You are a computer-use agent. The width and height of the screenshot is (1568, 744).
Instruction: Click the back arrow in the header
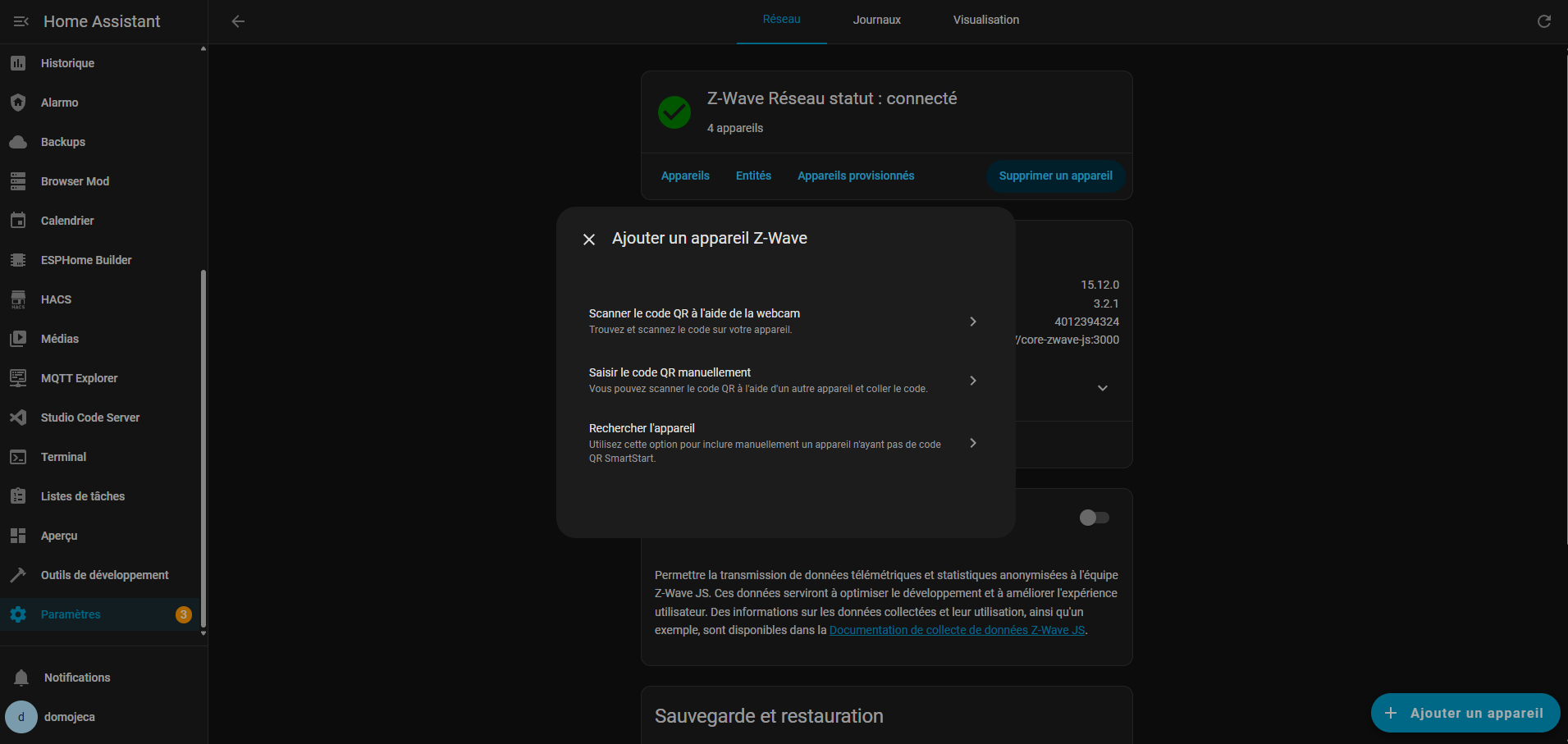click(x=238, y=21)
